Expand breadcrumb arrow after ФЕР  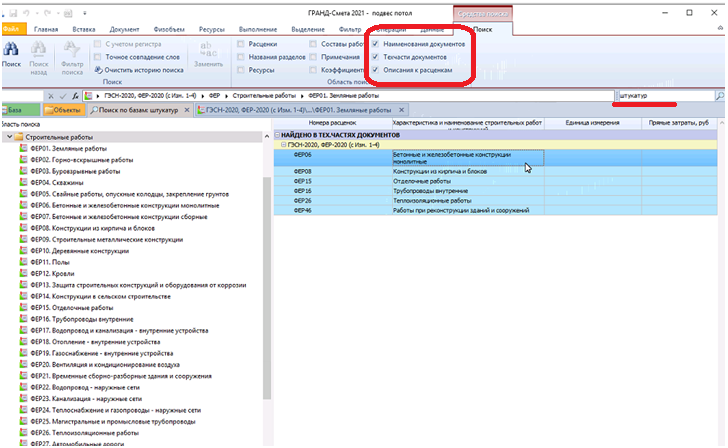[x=227, y=96]
